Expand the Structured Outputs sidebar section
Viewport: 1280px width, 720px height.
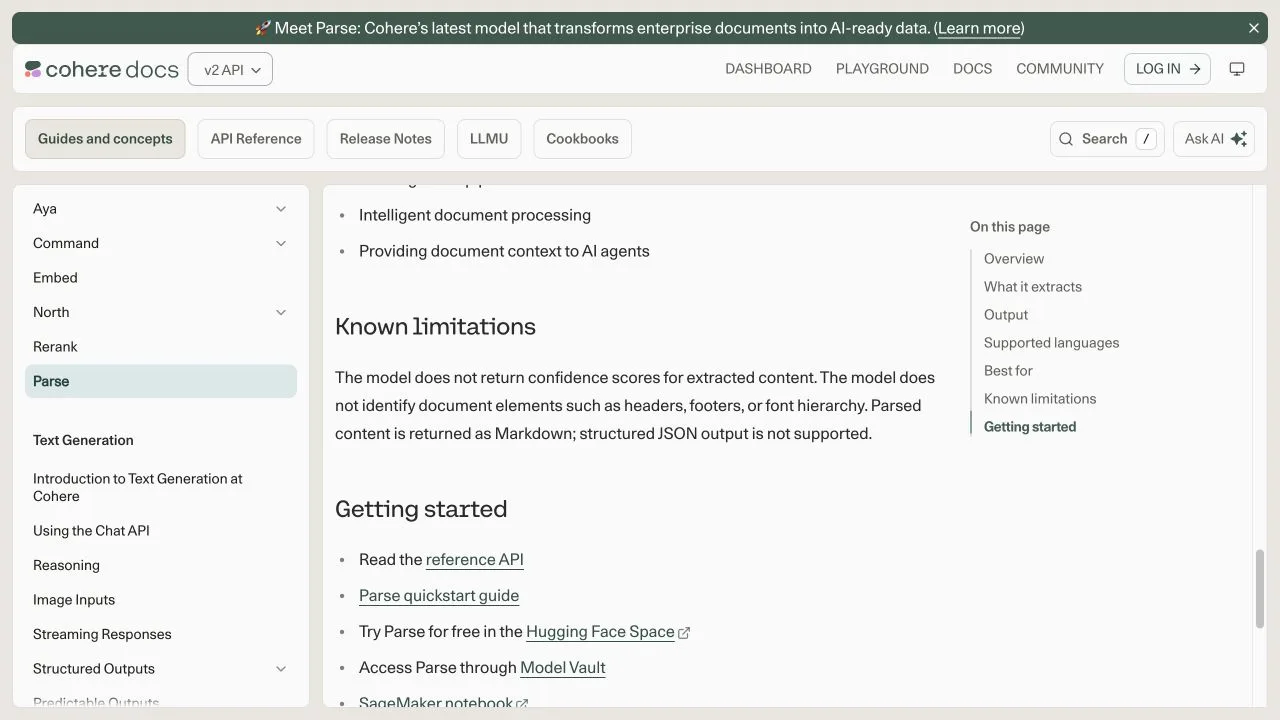[x=281, y=669]
